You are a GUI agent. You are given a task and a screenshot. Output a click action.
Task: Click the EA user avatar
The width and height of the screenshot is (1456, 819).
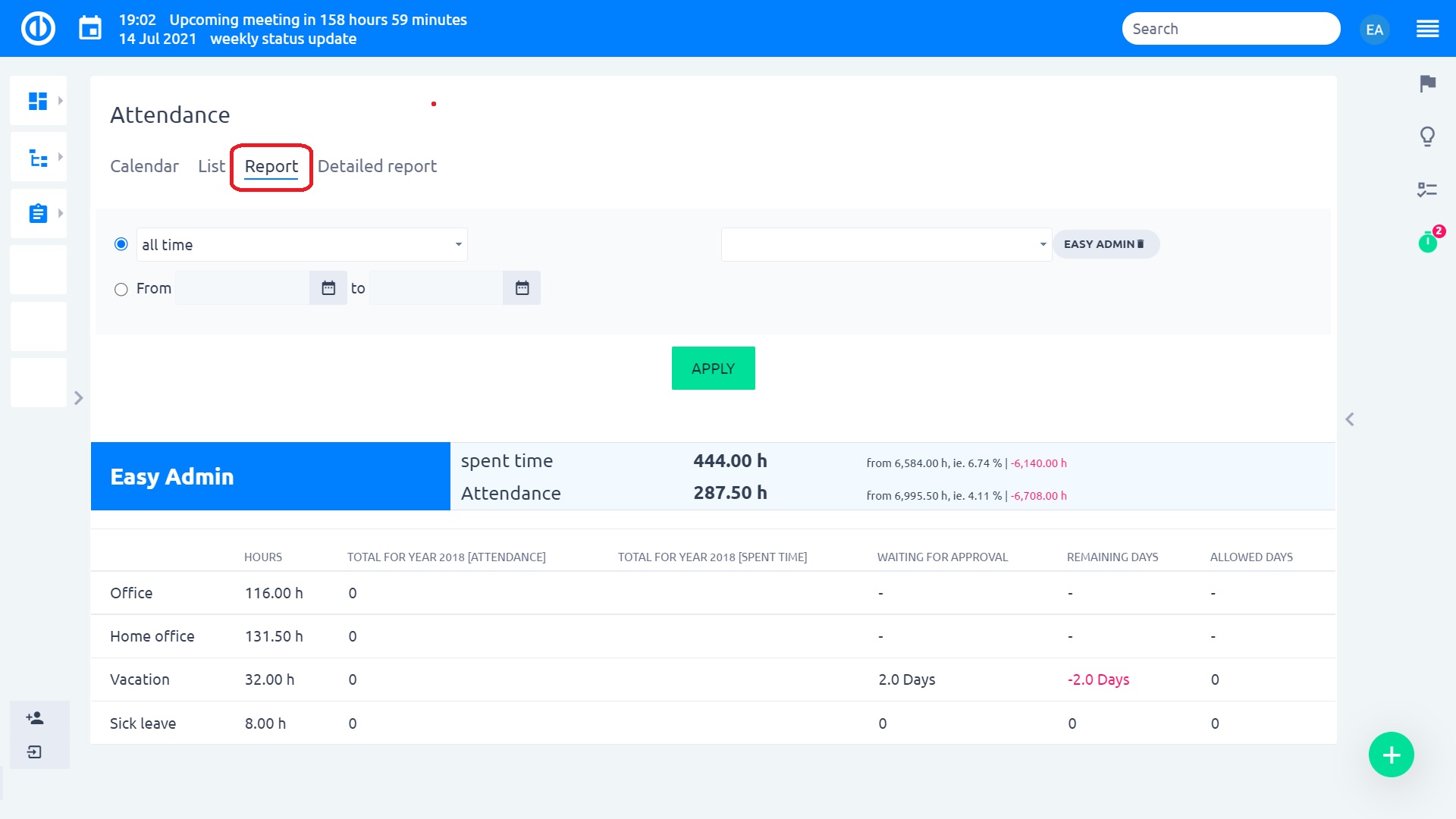[x=1374, y=30]
